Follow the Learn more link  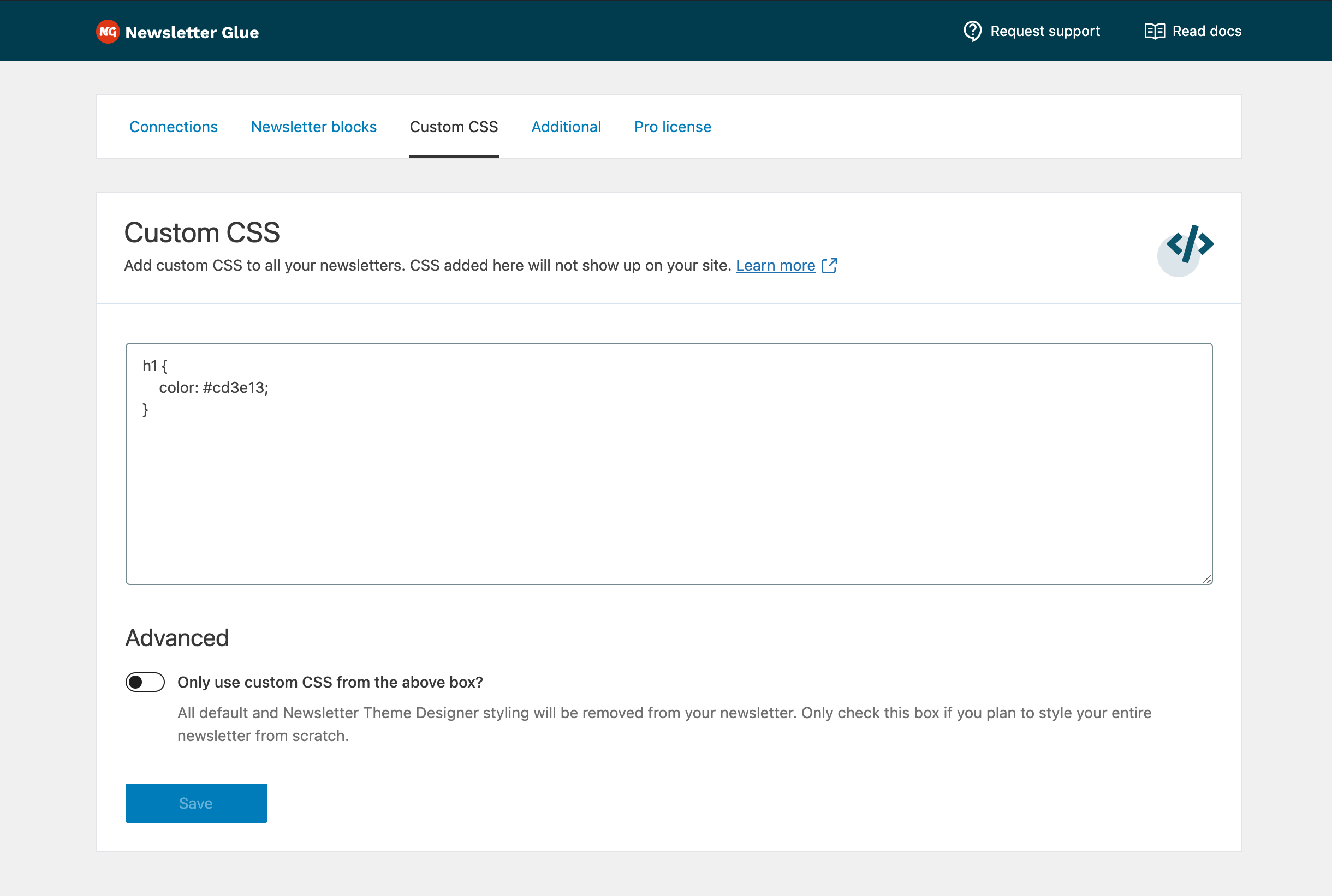tap(775, 266)
